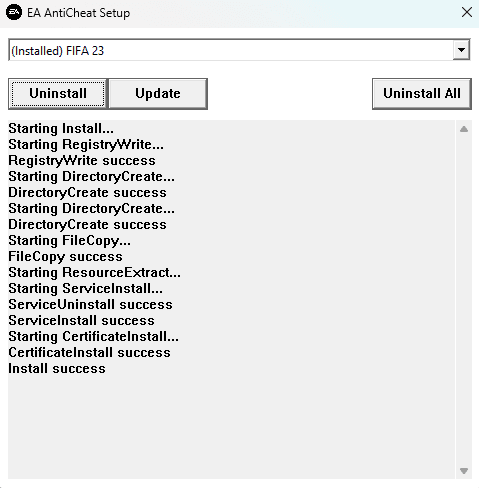The image size is (479, 488).
Task: Click the 'ServiceUninstall success' log line
Action: [90, 305]
